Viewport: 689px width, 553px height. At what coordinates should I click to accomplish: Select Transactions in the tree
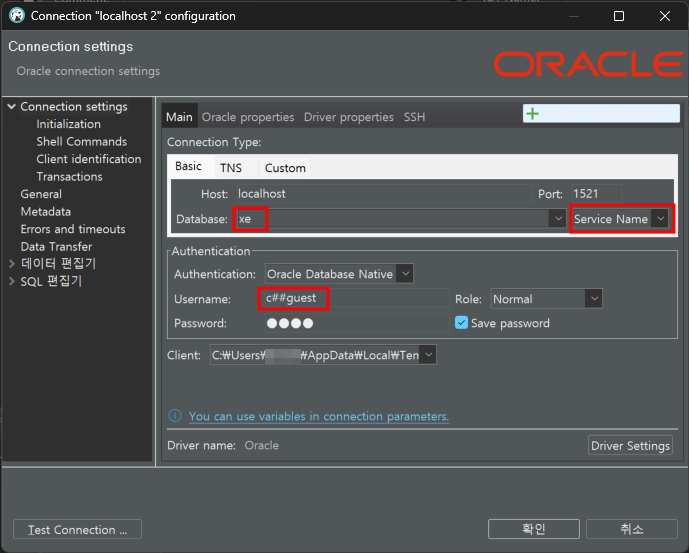[x=69, y=177]
